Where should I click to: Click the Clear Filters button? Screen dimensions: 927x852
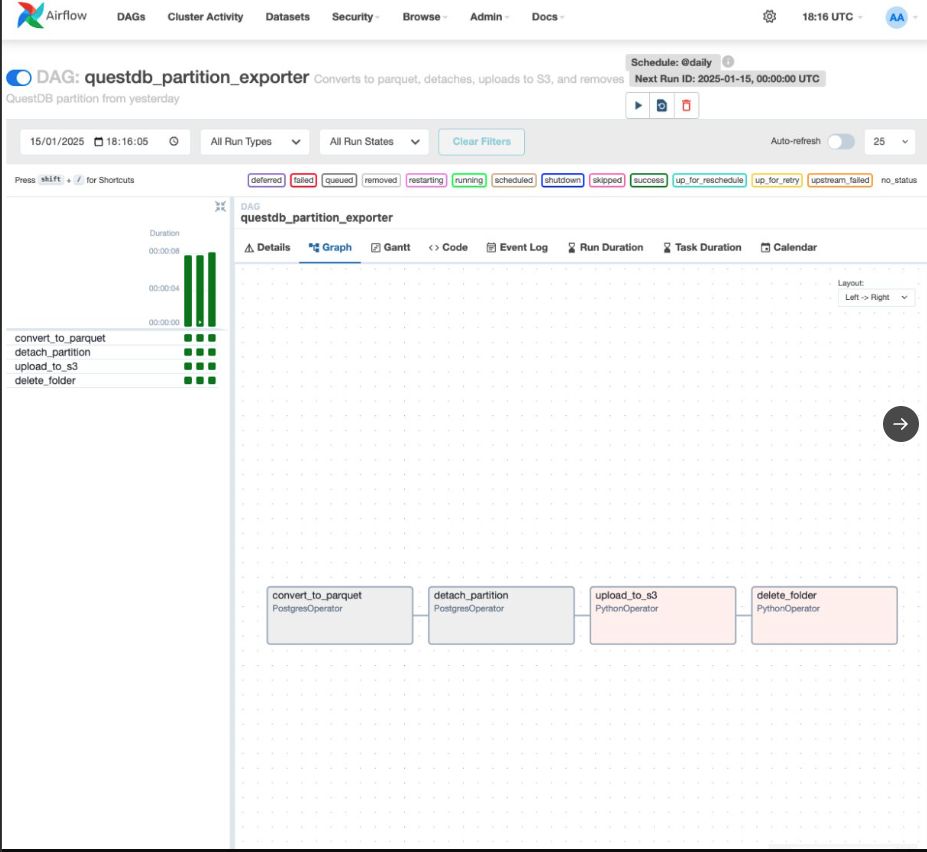pos(481,142)
